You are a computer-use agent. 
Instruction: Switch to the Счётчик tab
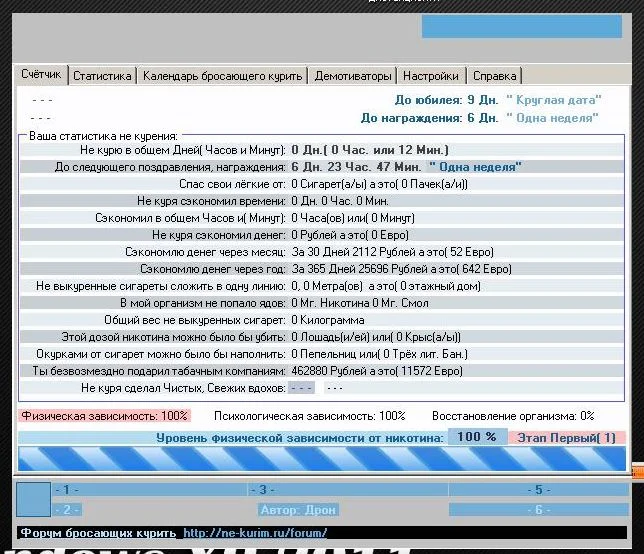point(41,75)
